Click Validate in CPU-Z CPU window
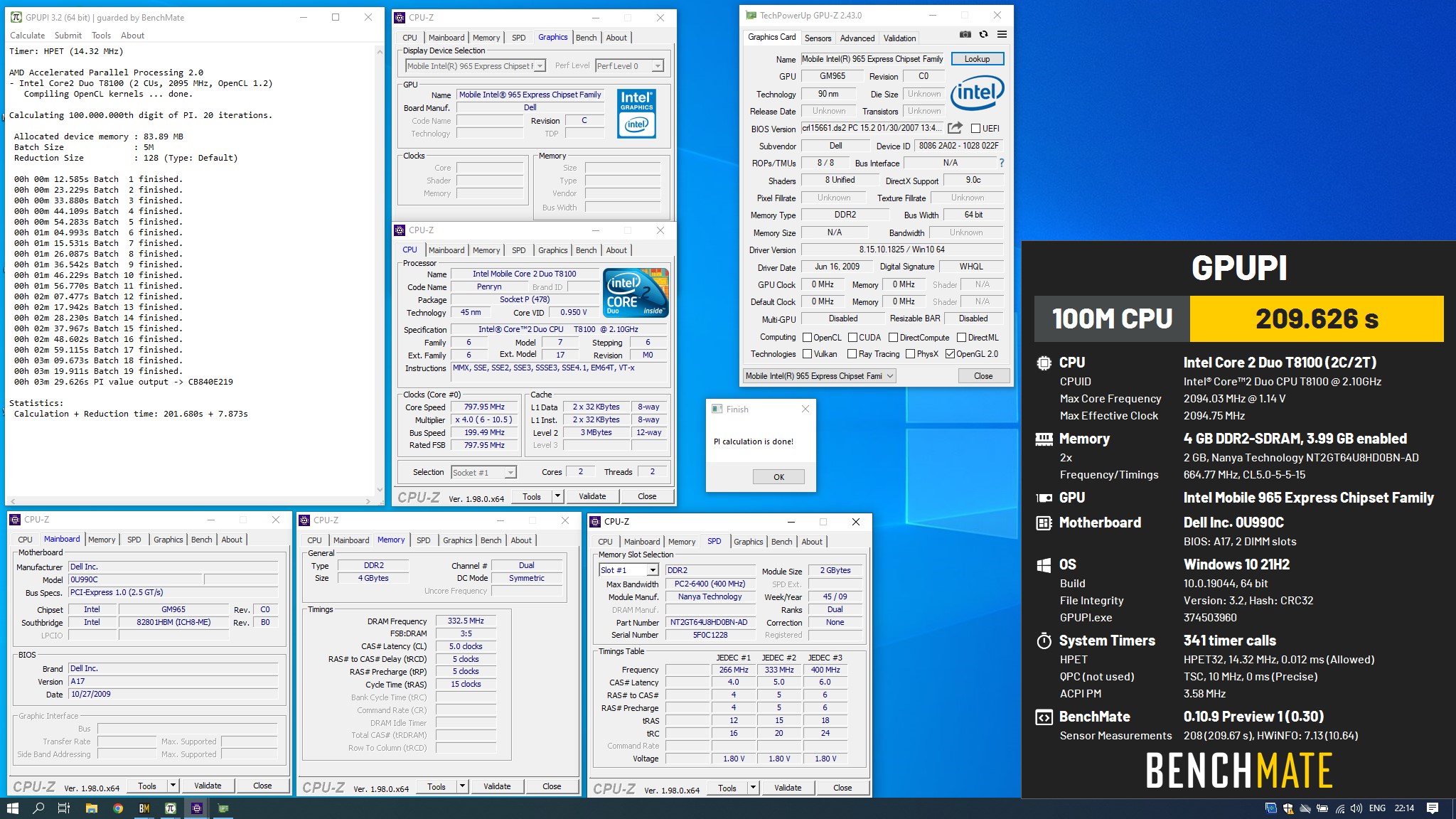Image resolution: width=1456 pixels, height=819 pixels. (x=592, y=496)
